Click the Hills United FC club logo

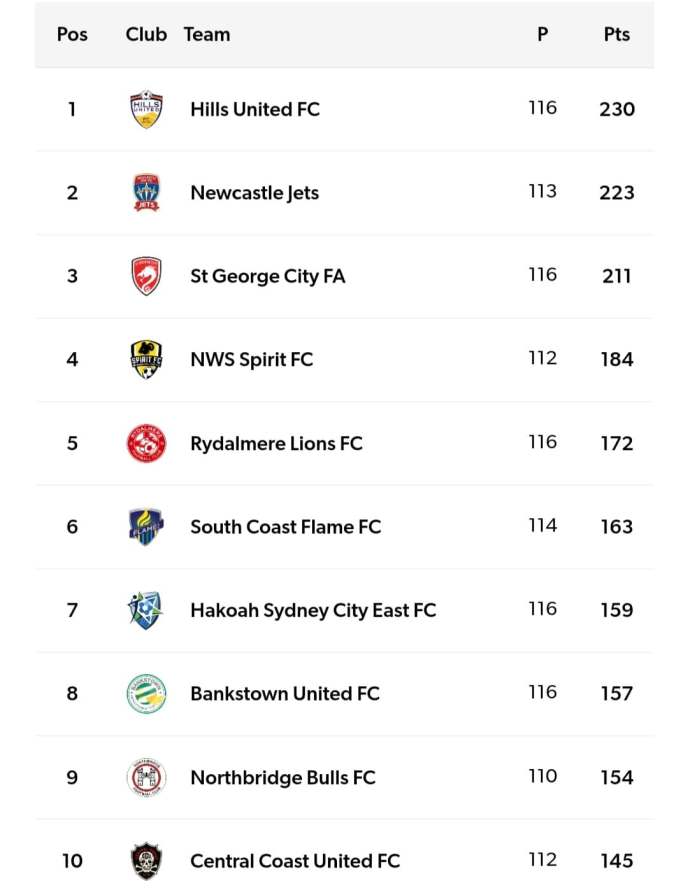click(x=147, y=109)
